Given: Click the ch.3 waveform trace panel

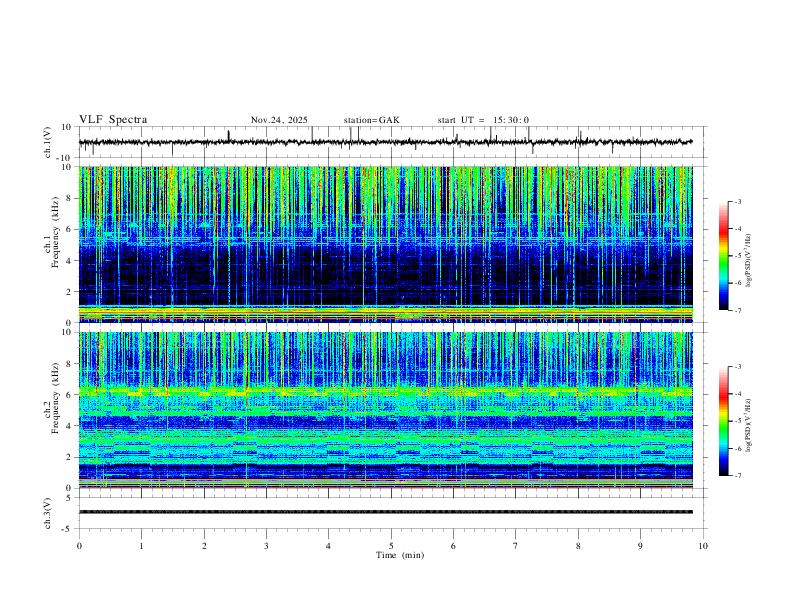Looking at the screenshot, I should pyautogui.click(x=393, y=513).
